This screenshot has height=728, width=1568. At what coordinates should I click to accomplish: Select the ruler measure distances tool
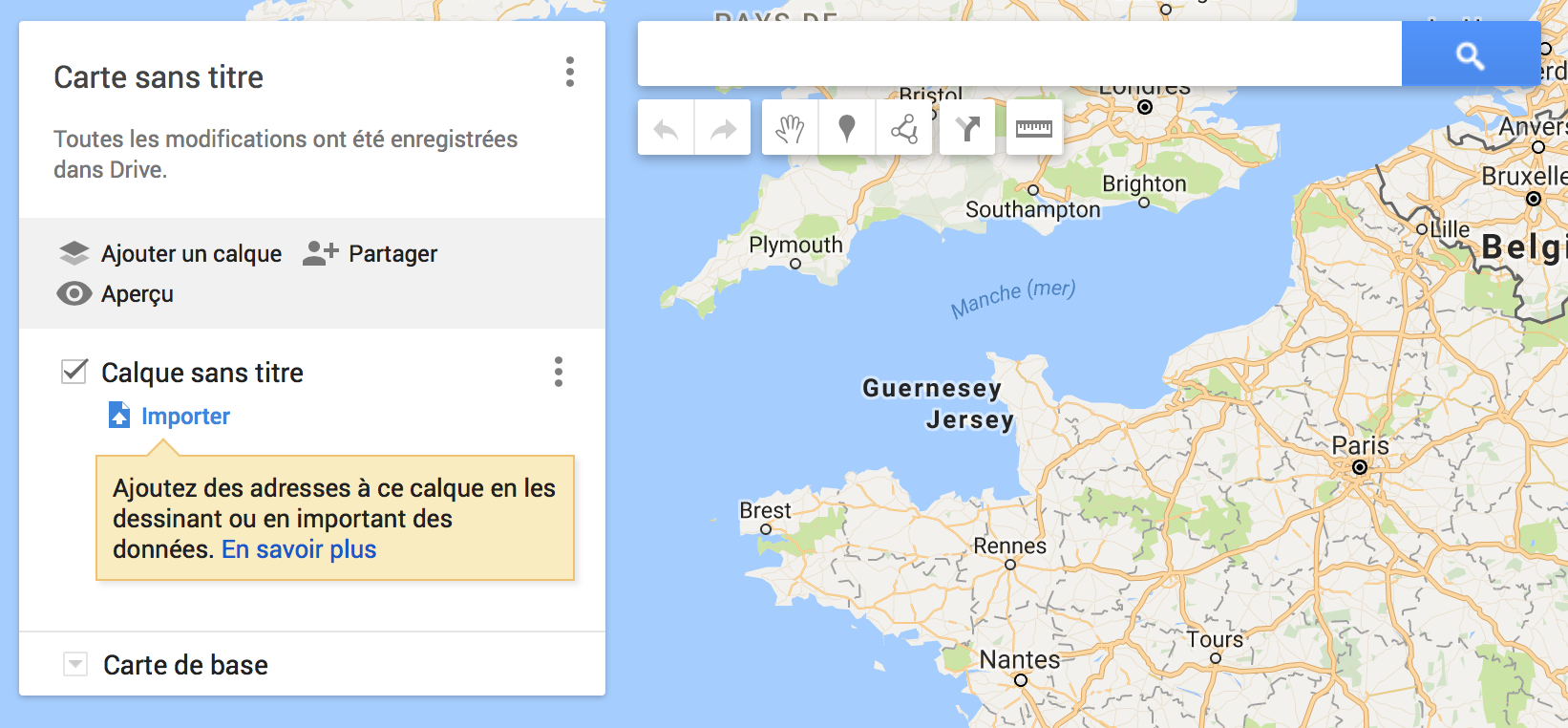point(1034,128)
